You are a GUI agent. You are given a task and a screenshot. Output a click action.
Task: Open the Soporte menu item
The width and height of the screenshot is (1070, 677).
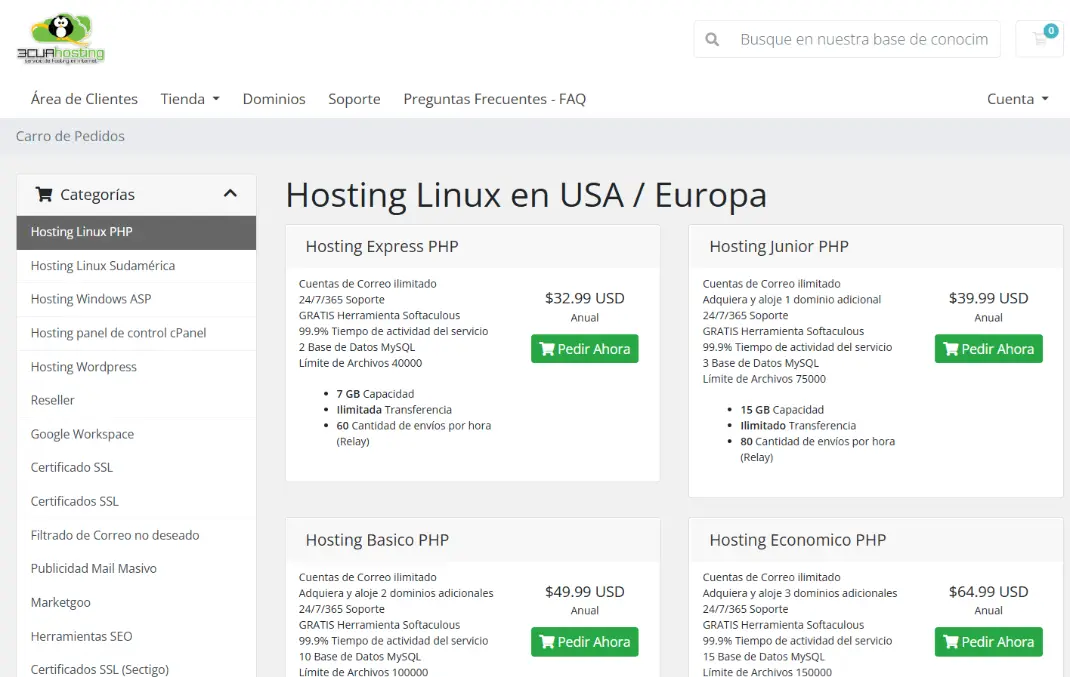point(354,99)
